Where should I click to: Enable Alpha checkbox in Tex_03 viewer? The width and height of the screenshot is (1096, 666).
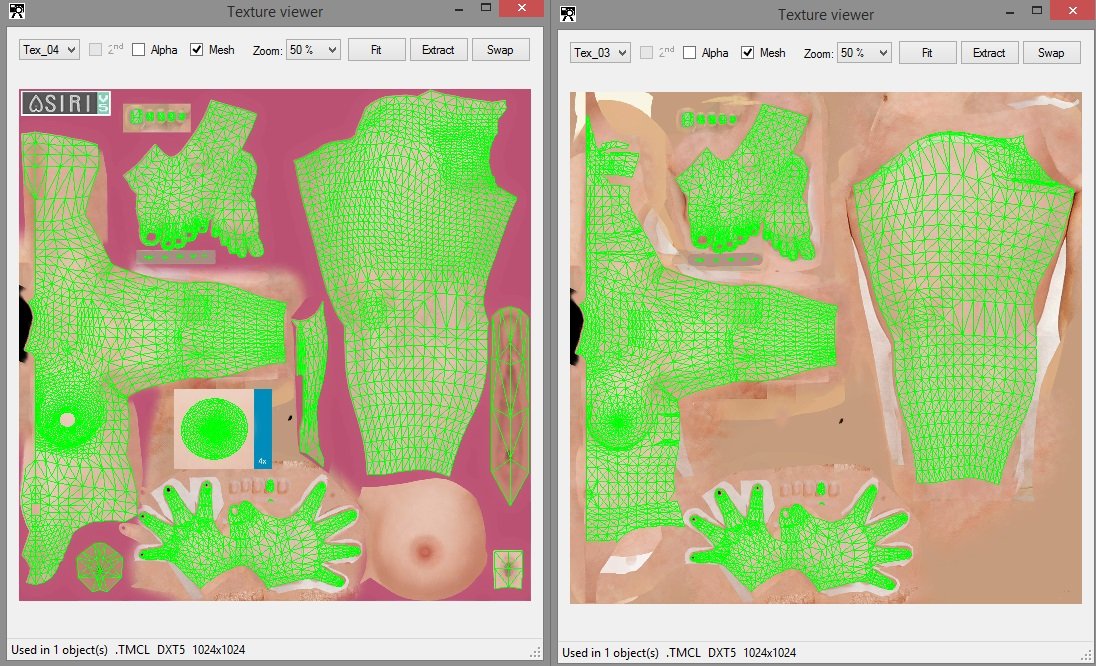pos(689,52)
